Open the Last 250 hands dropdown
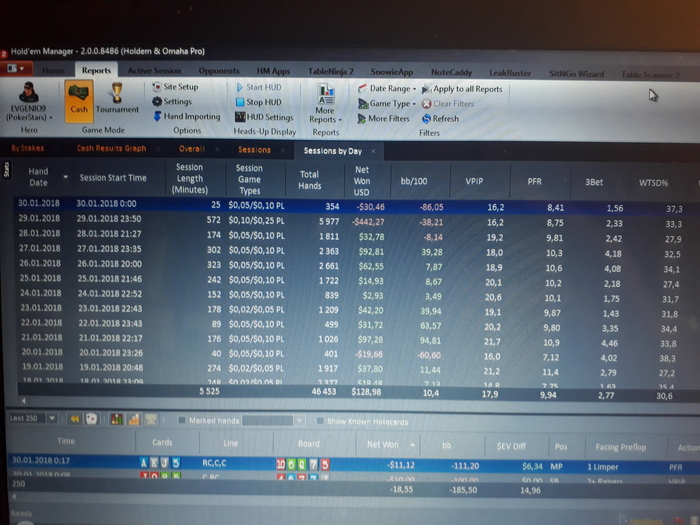 52,418
